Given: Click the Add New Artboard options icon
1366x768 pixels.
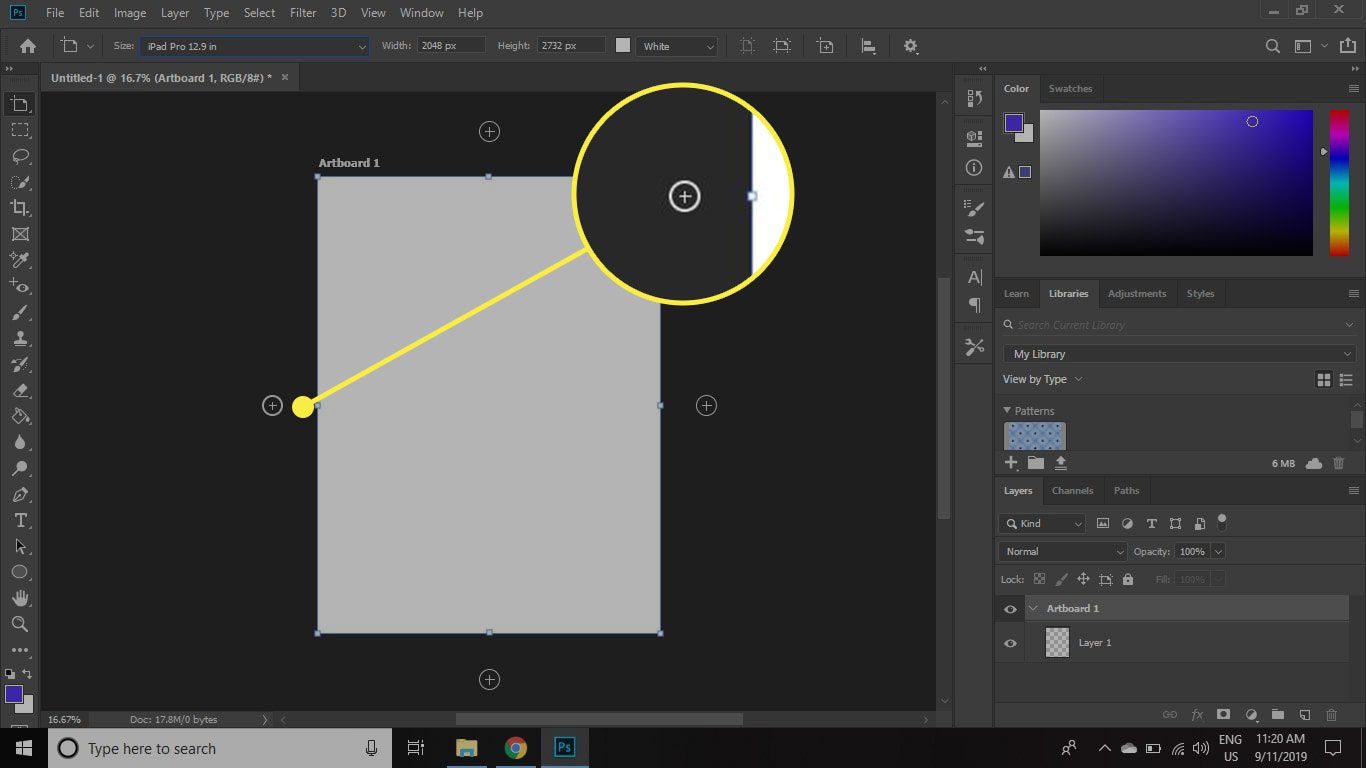Looking at the screenshot, I should pos(825,46).
